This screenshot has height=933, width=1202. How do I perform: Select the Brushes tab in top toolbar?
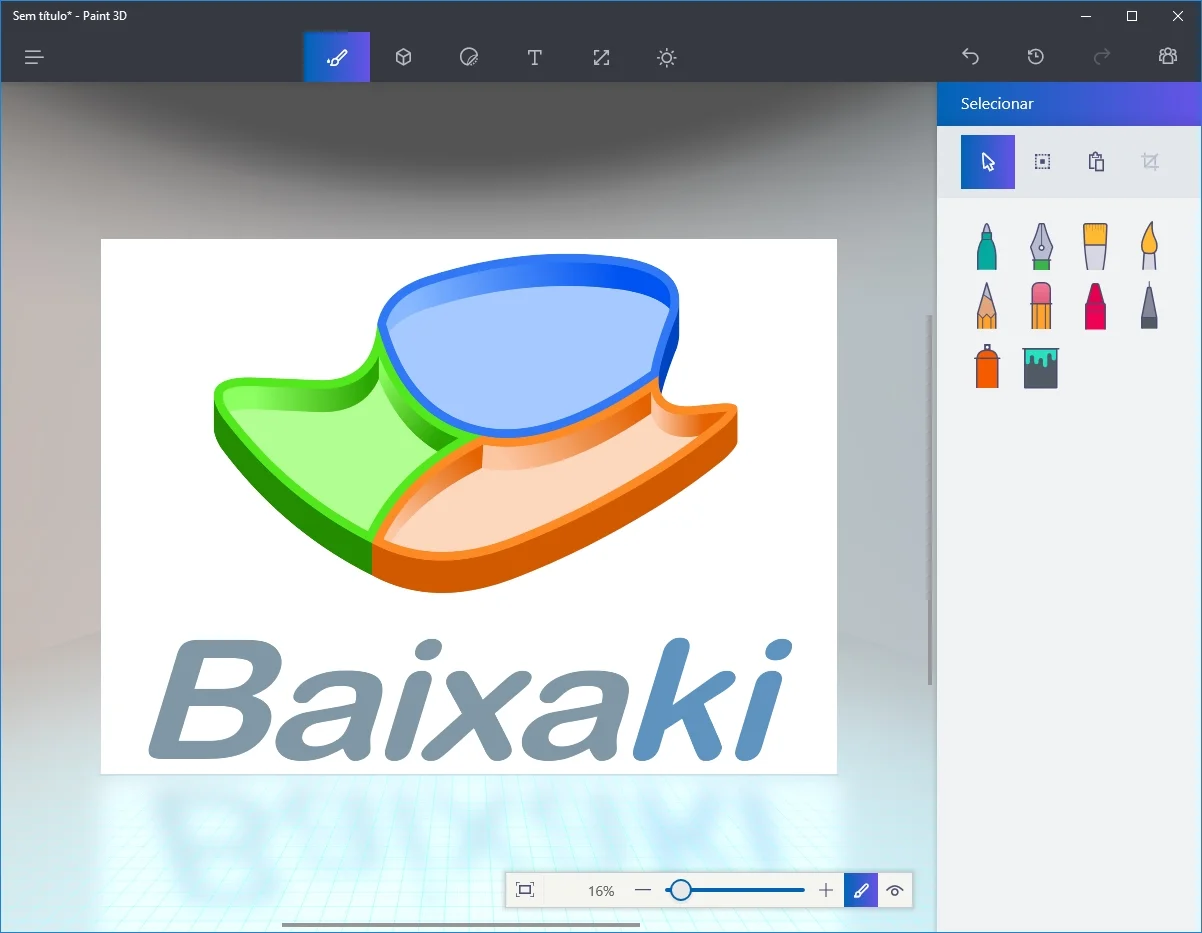point(337,57)
